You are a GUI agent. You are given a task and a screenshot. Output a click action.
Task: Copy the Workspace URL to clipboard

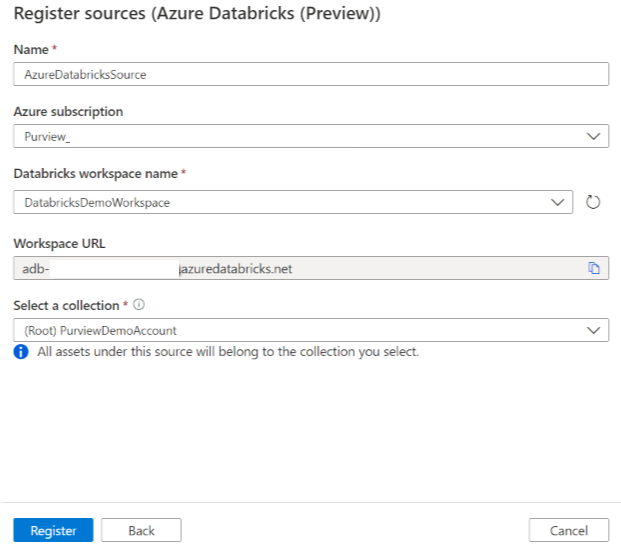tap(593, 268)
